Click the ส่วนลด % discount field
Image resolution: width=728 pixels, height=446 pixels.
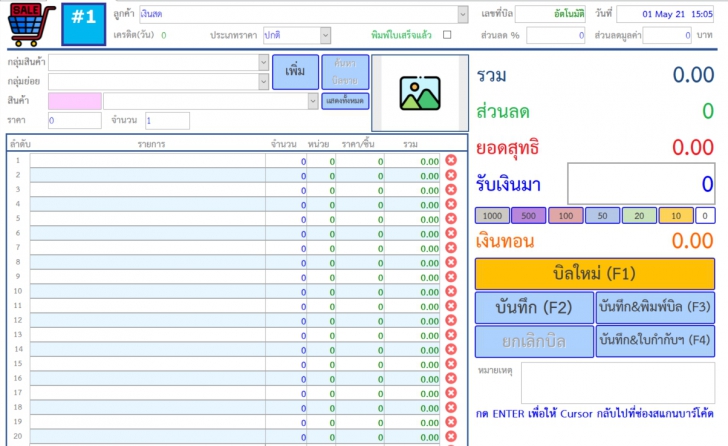tap(555, 35)
